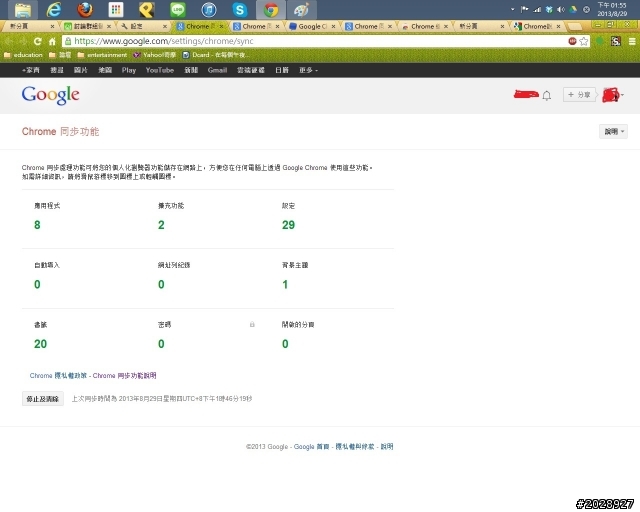
Task: Click the network signal tray icon
Action: coord(537,9)
